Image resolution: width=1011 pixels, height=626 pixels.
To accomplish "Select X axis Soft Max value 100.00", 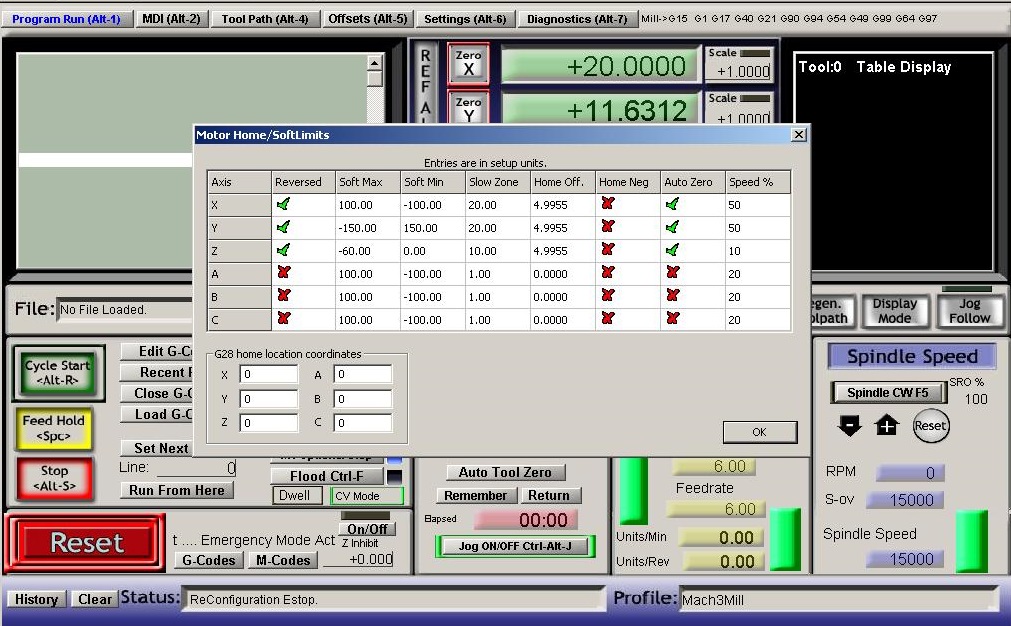I will 368,205.
